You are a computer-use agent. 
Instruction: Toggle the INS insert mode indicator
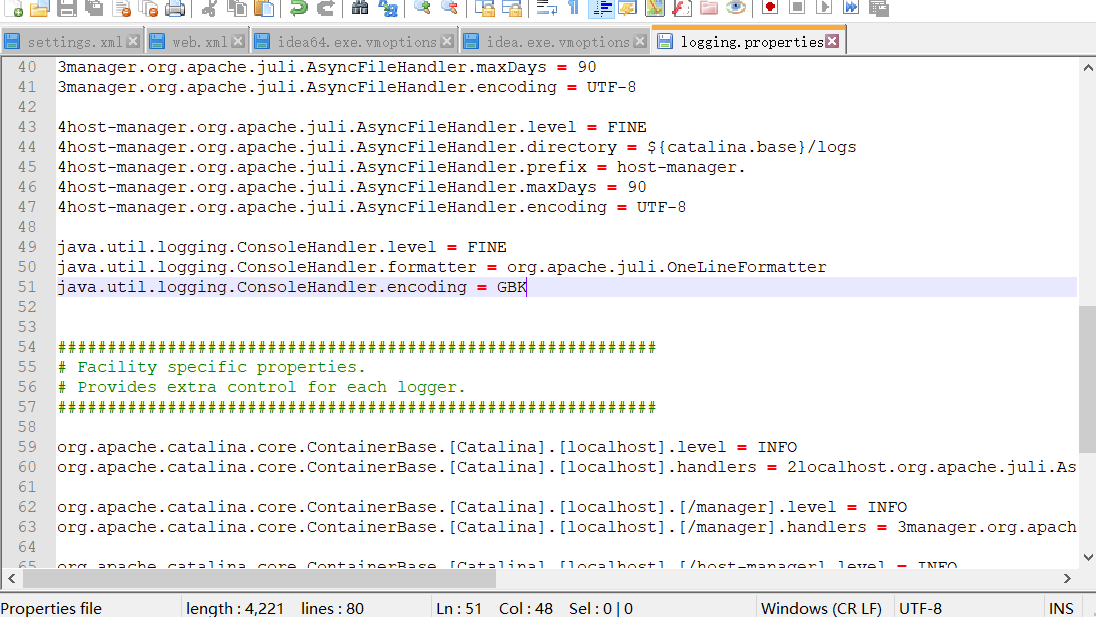click(x=1060, y=608)
